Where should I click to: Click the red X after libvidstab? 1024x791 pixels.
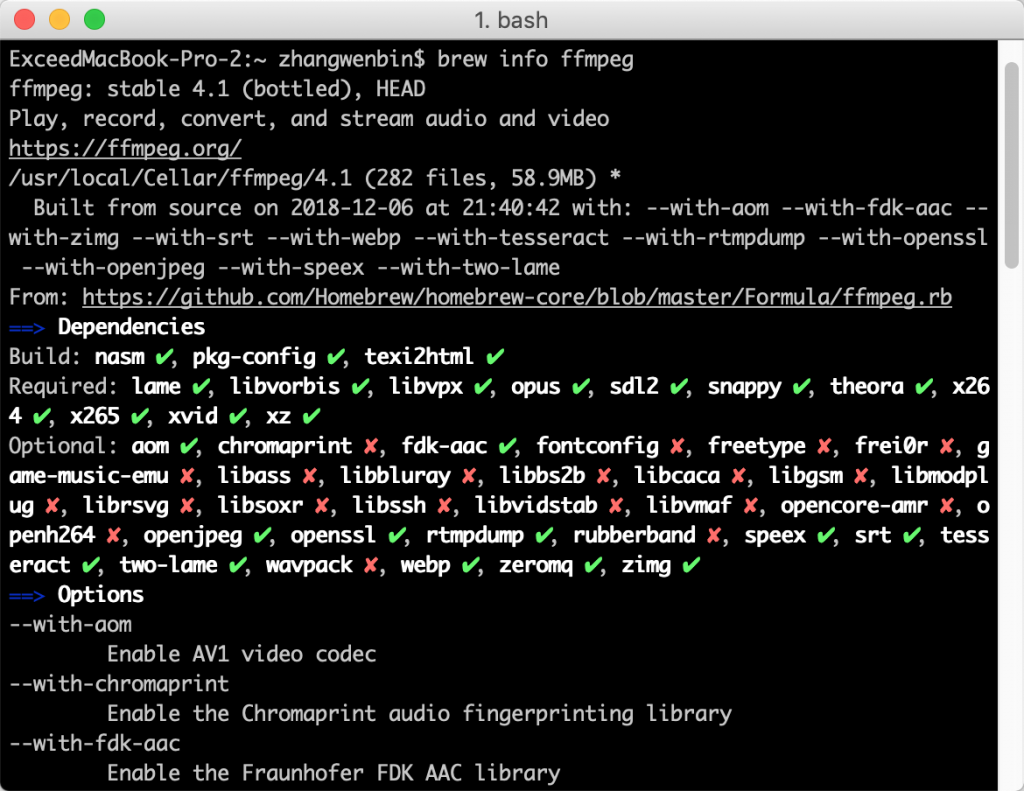tap(616, 506)
